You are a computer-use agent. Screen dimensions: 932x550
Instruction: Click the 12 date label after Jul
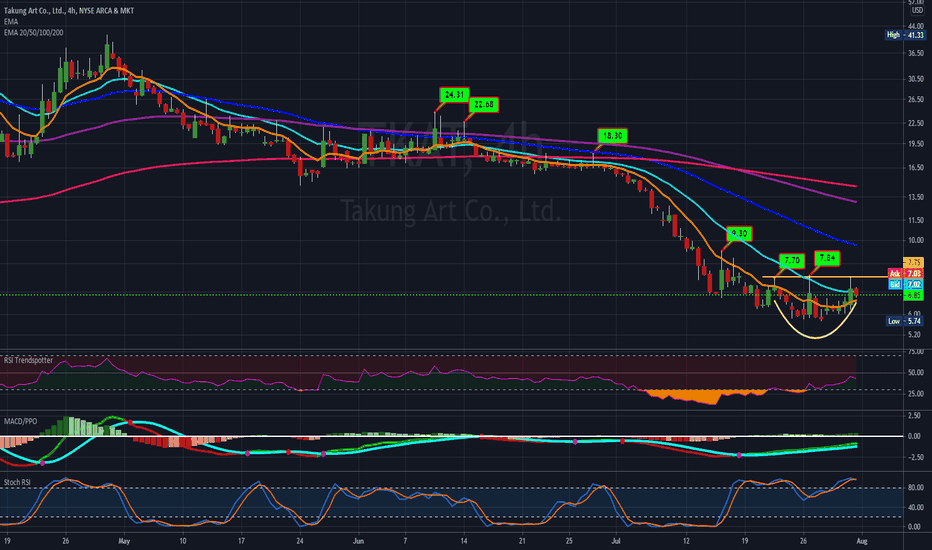coord(686,541)
